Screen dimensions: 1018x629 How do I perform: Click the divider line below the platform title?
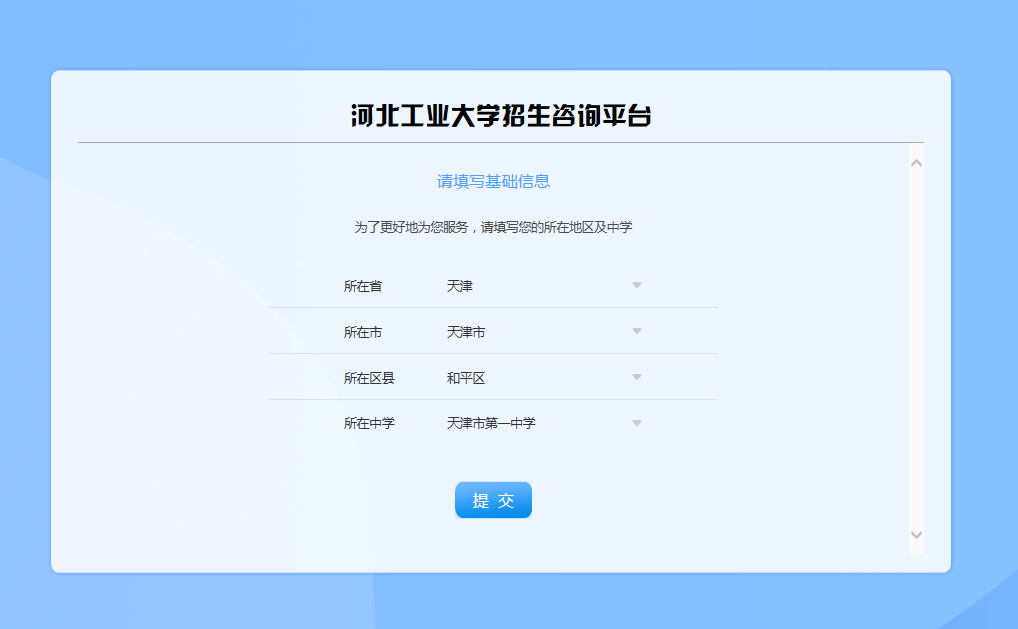tap(500, 141)
